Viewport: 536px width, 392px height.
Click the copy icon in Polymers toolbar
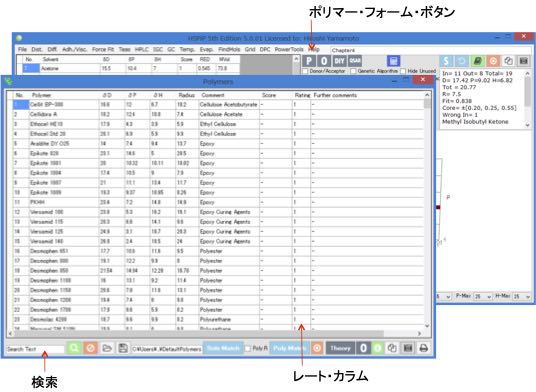click(x=392, y=348)
